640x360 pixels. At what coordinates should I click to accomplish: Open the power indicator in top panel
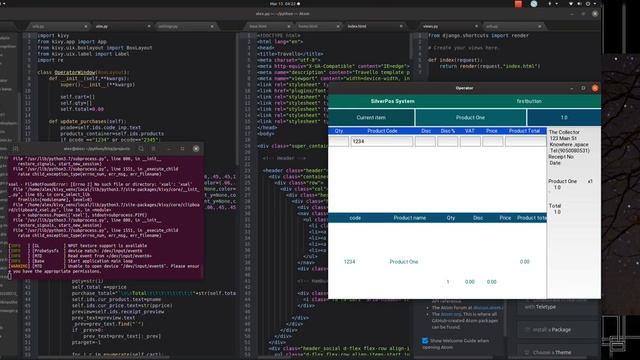(588, 4)
